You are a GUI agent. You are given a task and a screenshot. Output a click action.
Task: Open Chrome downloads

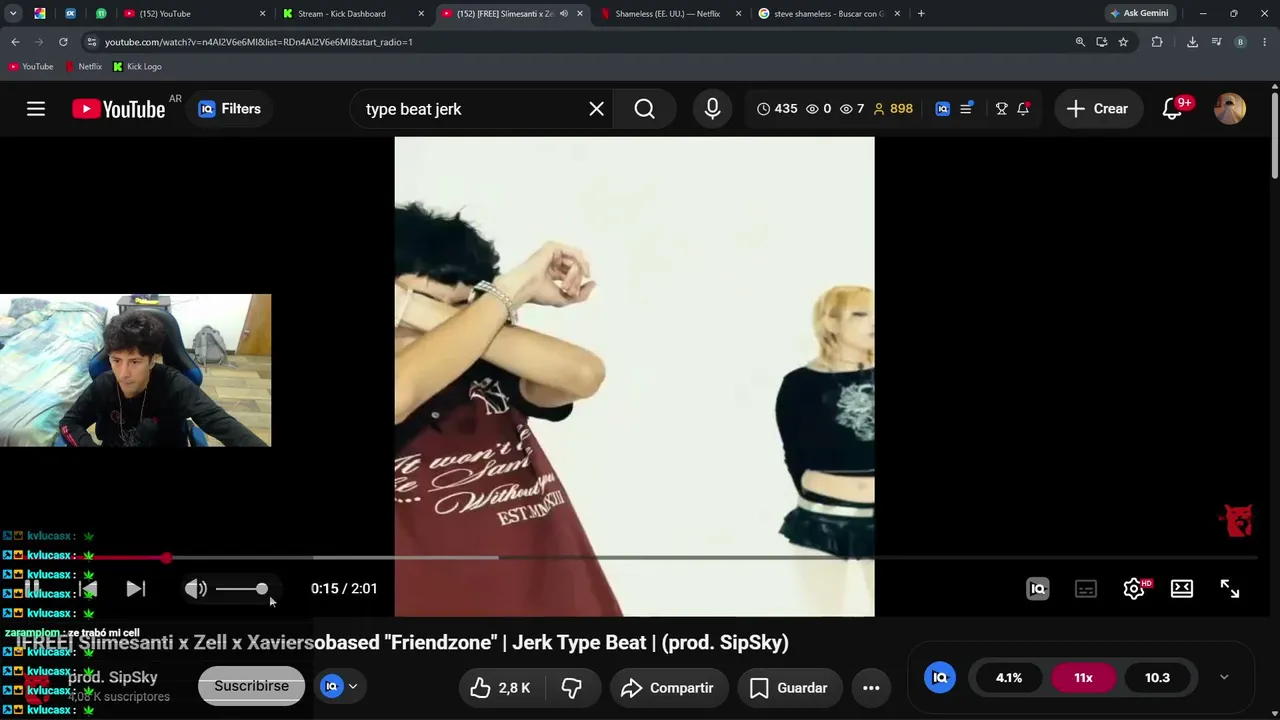(1192, 42)
